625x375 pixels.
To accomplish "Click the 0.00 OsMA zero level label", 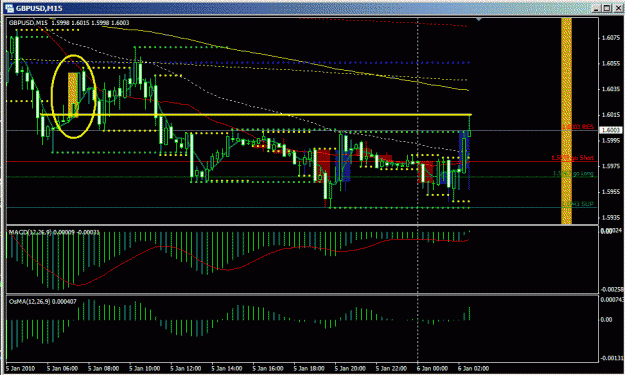I will click(606, 320).
